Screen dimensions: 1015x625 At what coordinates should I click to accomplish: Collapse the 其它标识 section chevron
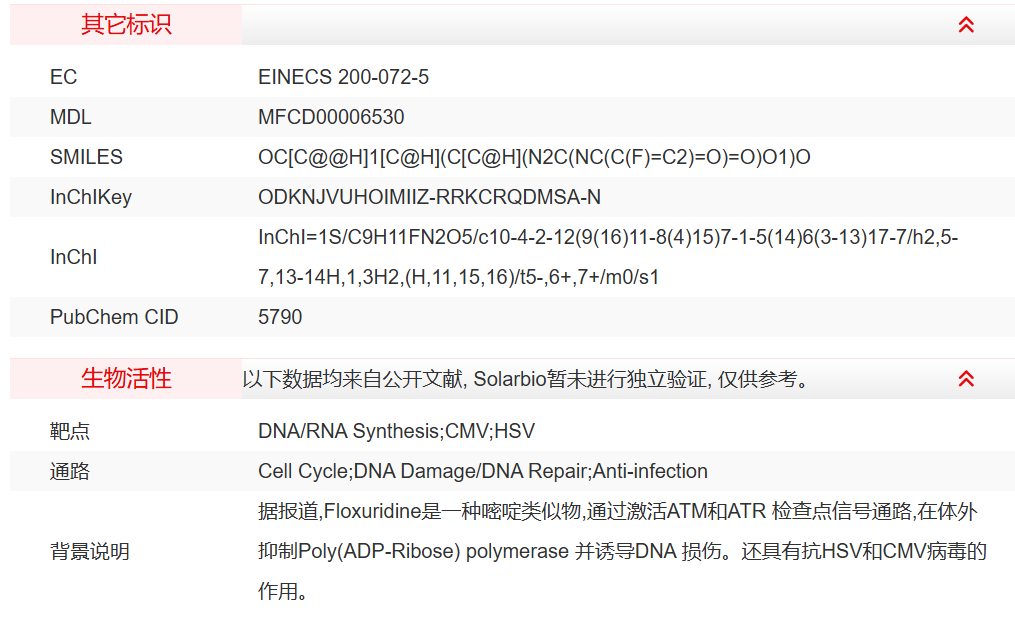[x=966, y=25]
